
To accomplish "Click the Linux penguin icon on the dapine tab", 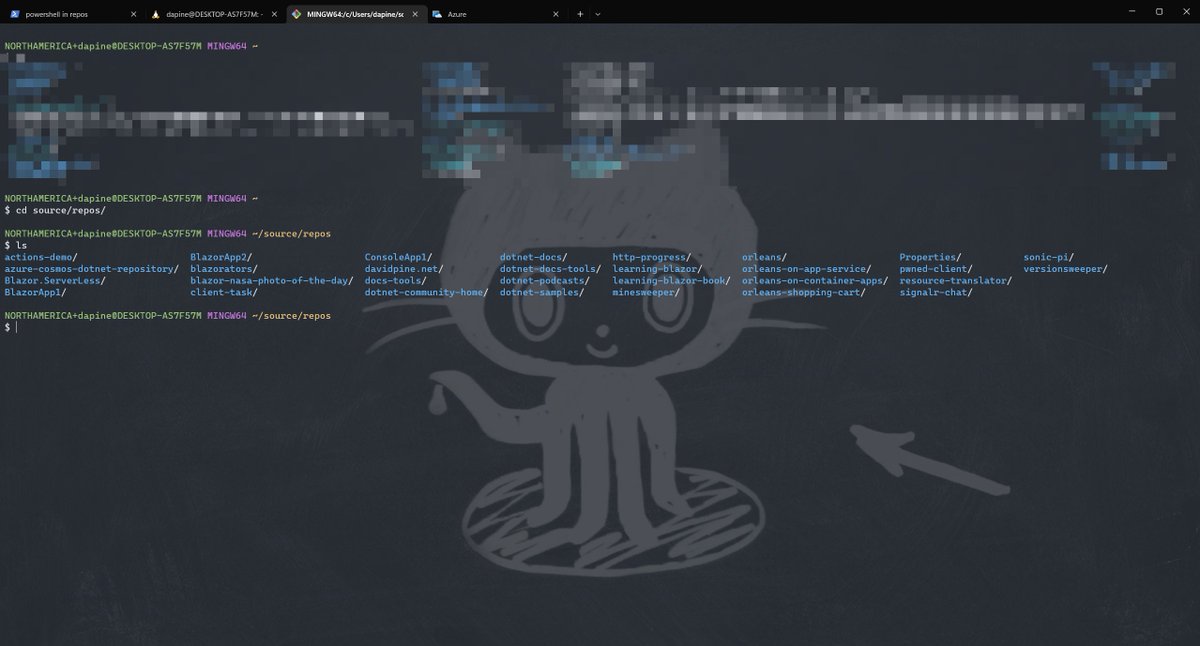I will [155, 15].
